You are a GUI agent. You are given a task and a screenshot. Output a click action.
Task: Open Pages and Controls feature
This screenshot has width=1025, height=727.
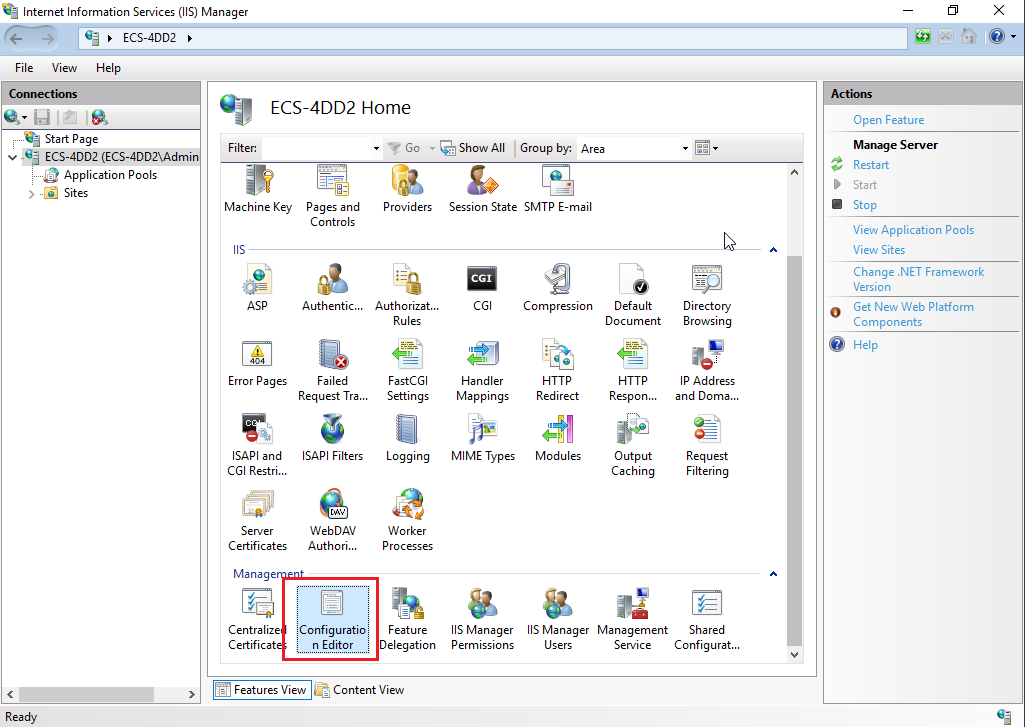(x=332, y=196)
